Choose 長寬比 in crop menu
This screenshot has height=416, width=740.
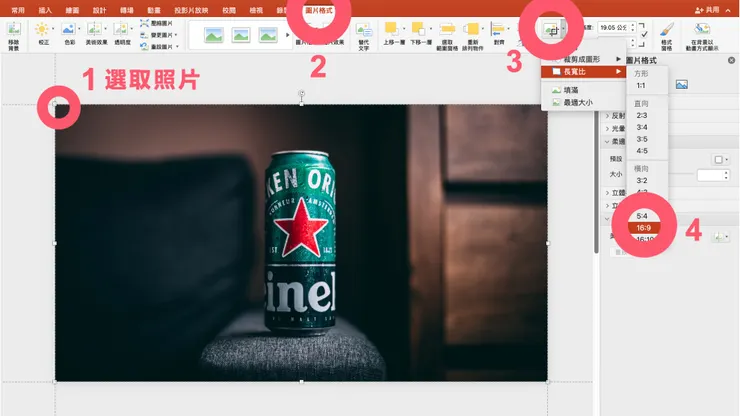pos(583,71)
